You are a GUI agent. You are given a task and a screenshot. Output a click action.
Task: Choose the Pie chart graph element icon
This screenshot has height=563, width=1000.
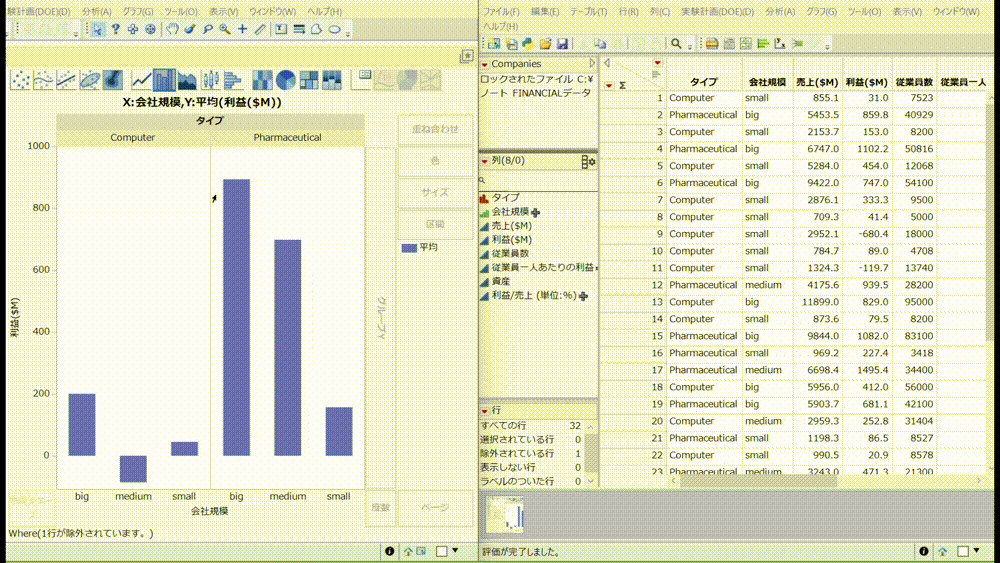click(285, 80)
